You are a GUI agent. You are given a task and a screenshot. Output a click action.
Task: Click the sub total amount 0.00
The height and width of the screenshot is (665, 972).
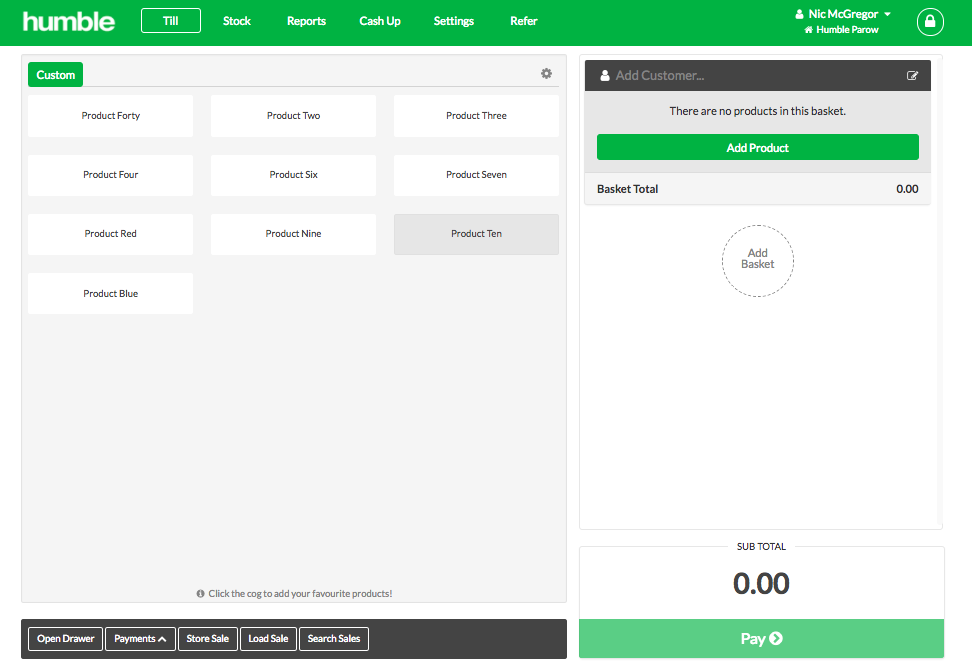click(761, 584)
